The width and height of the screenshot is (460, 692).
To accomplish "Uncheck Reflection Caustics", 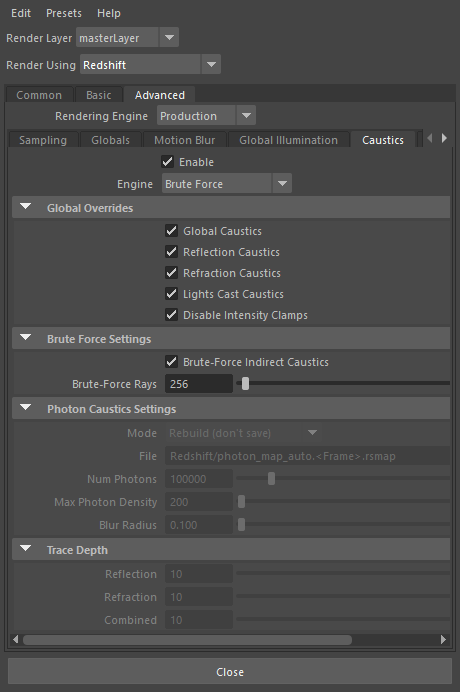I will [171, 252].
